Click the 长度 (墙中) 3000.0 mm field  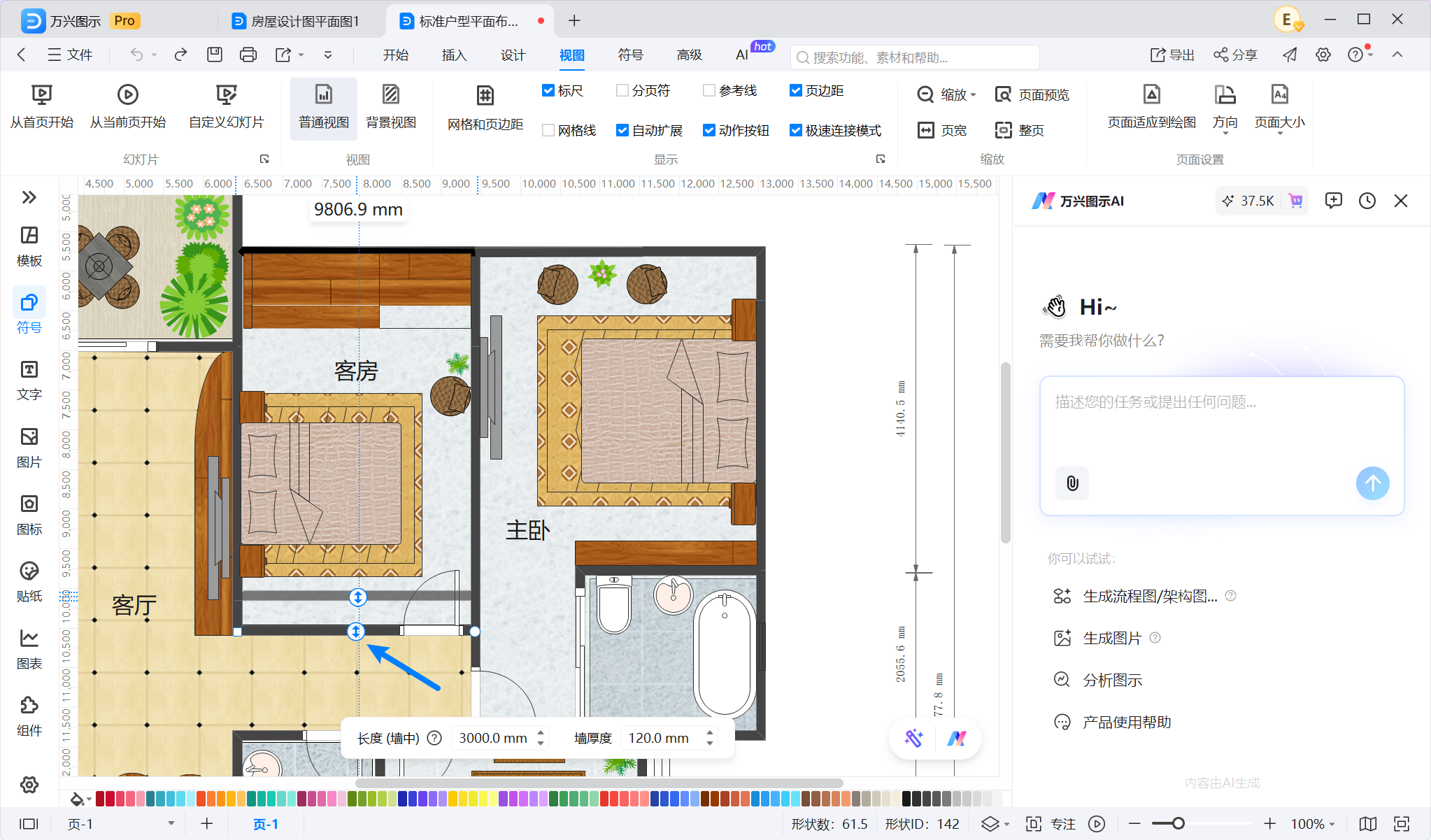pyautogui.click(x=499, y=738)
